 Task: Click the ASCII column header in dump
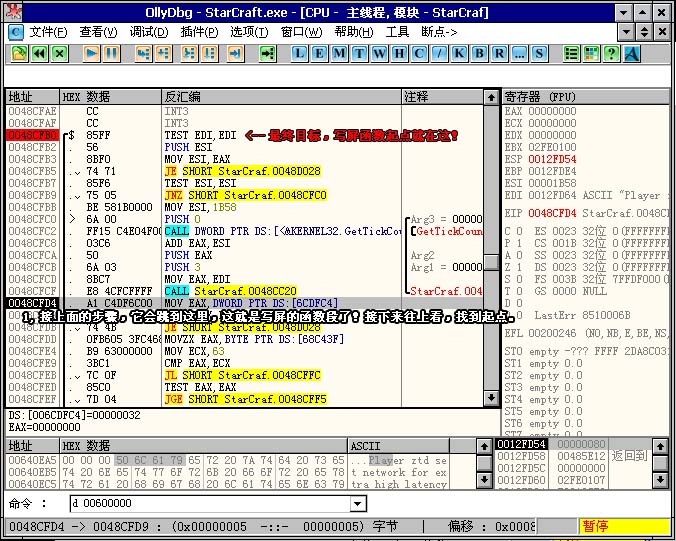pyautogui.click(x=398, y=446)
